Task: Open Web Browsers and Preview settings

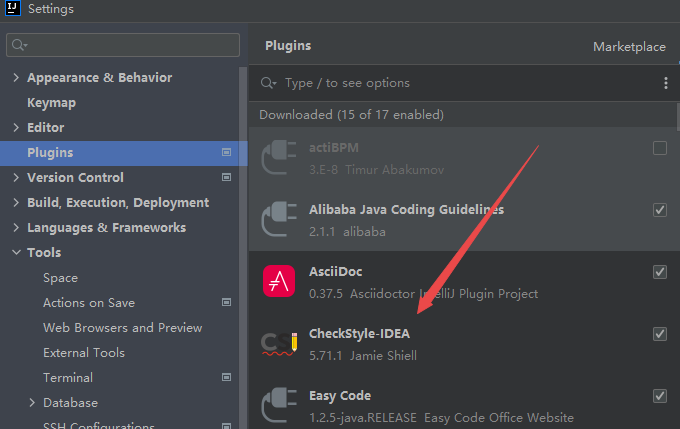Action: coord(122,328)
